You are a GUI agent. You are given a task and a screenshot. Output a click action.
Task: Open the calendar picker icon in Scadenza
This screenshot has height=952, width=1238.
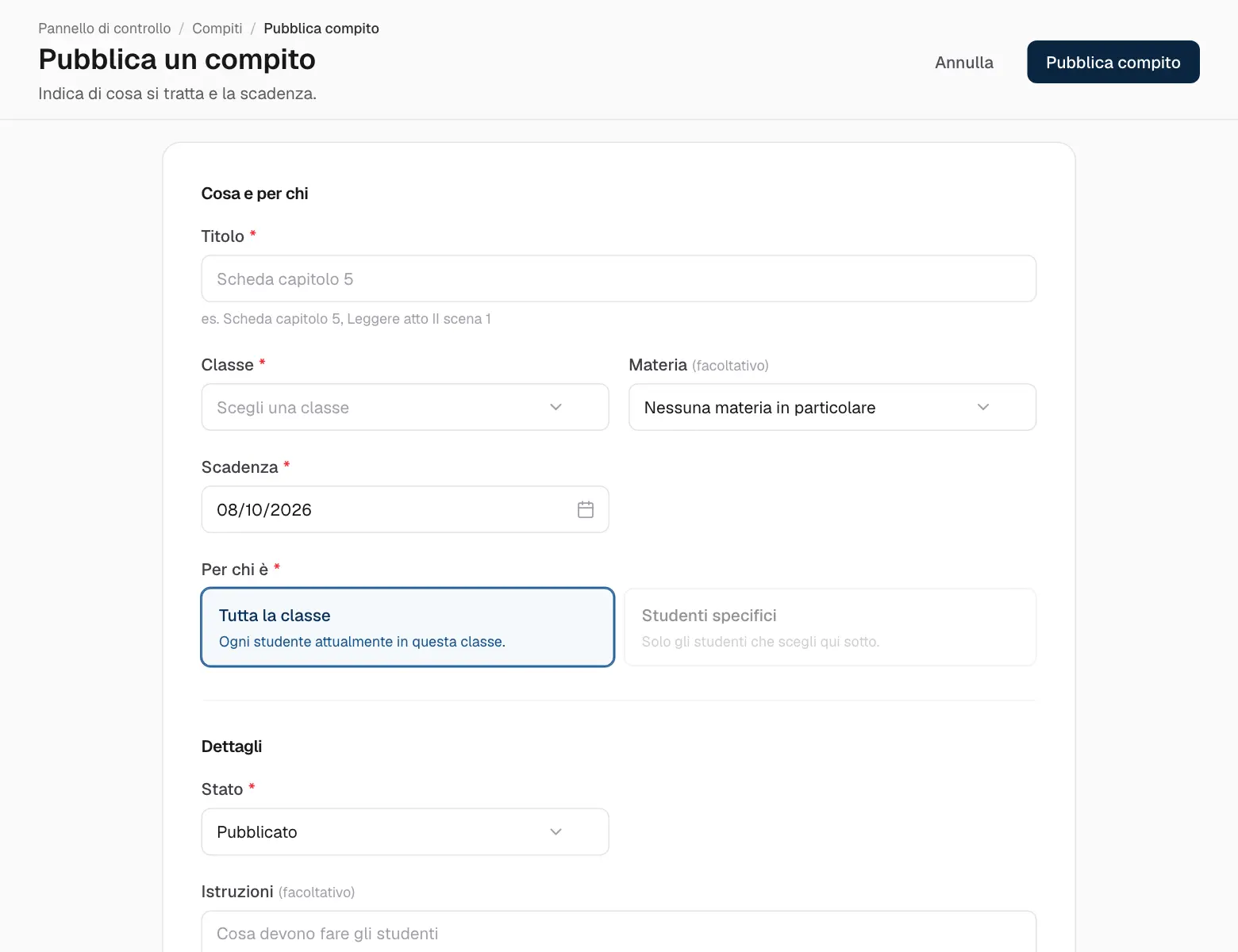point(586,509)
